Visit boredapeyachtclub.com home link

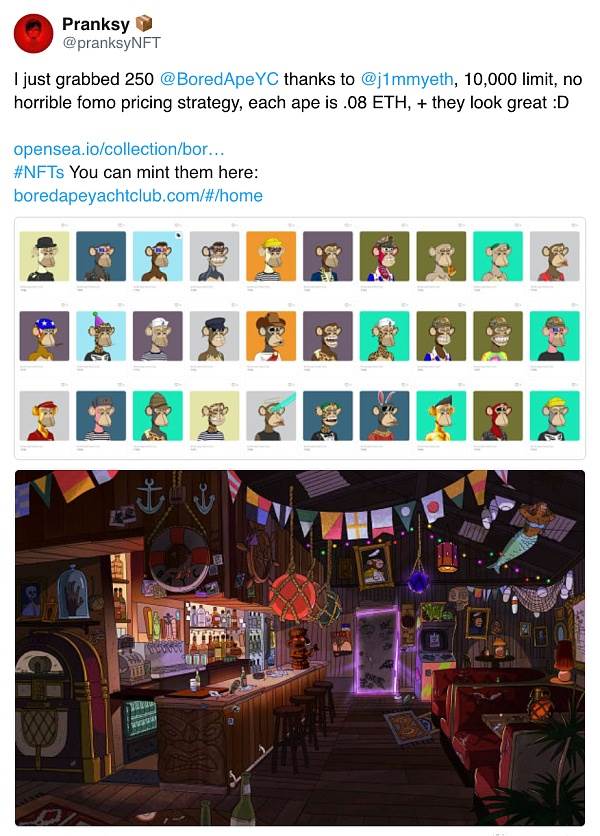(x=138, y=196)
